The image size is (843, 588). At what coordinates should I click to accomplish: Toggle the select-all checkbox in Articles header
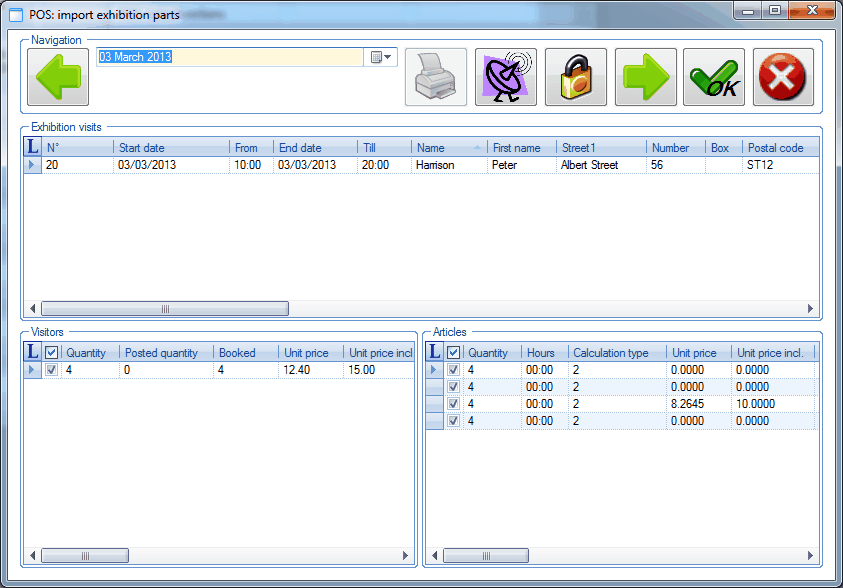click(454, 353)
